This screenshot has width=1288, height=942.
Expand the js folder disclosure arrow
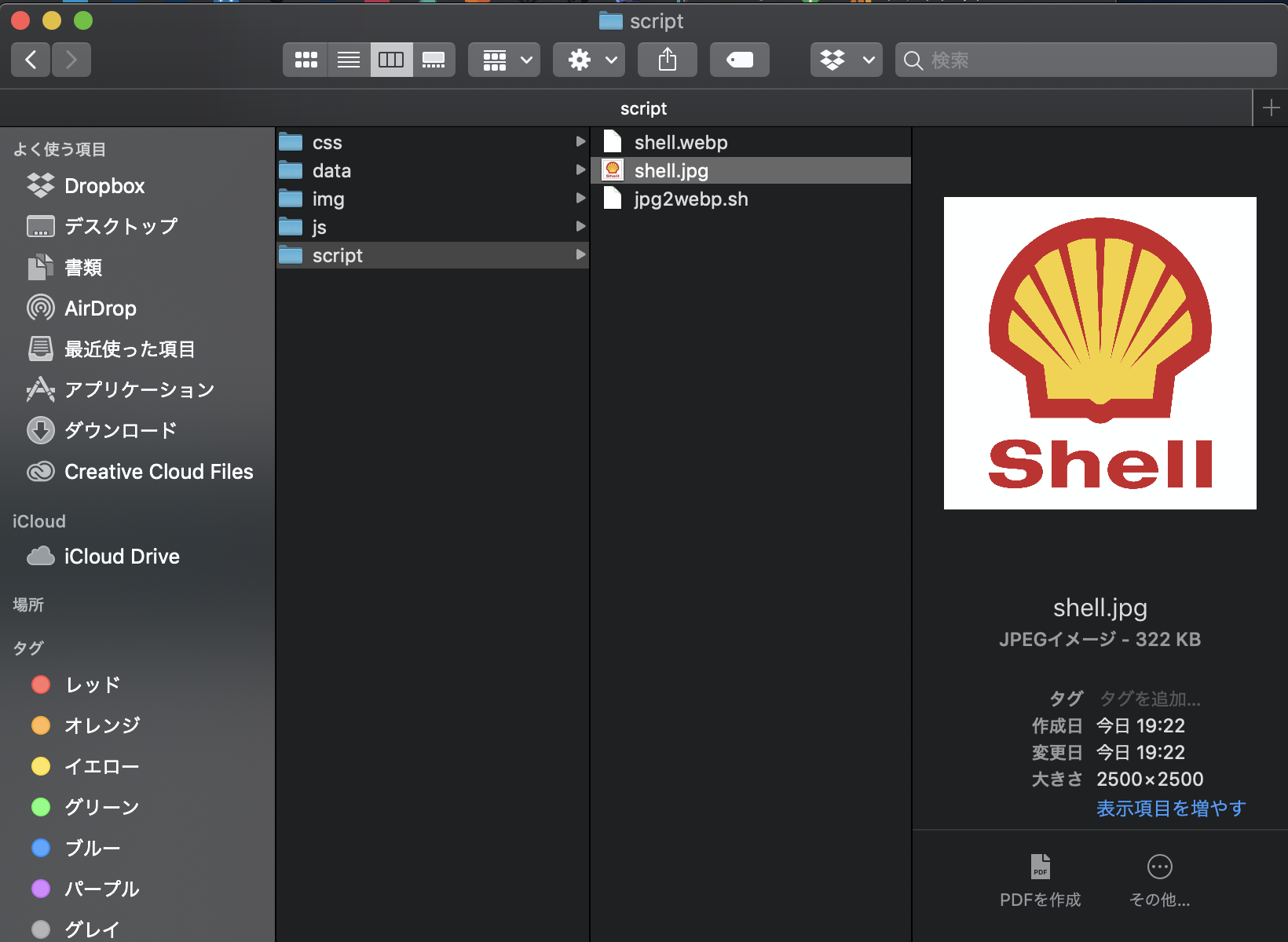click(x=580, y=226)
